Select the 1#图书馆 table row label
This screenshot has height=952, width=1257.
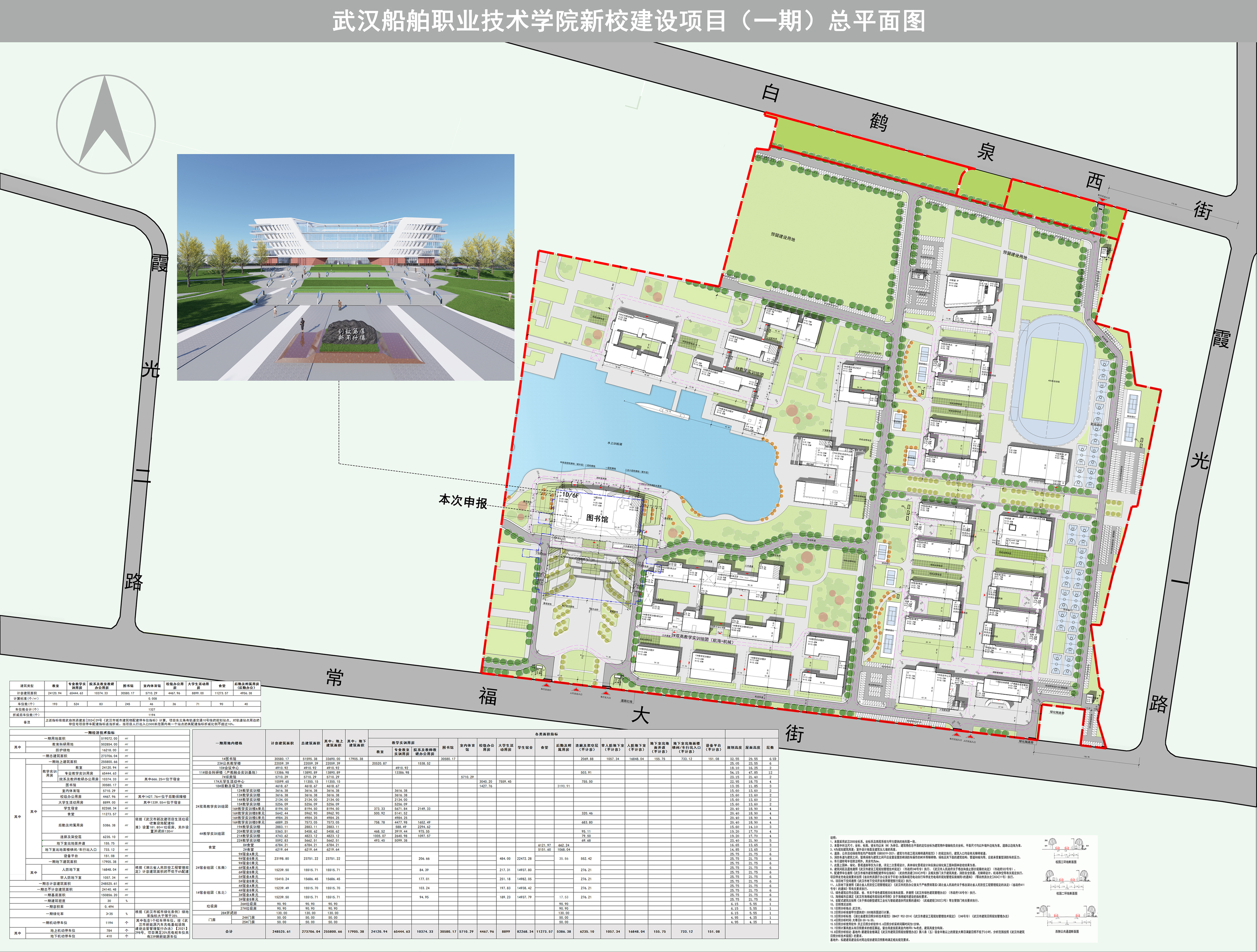(229, 759)
